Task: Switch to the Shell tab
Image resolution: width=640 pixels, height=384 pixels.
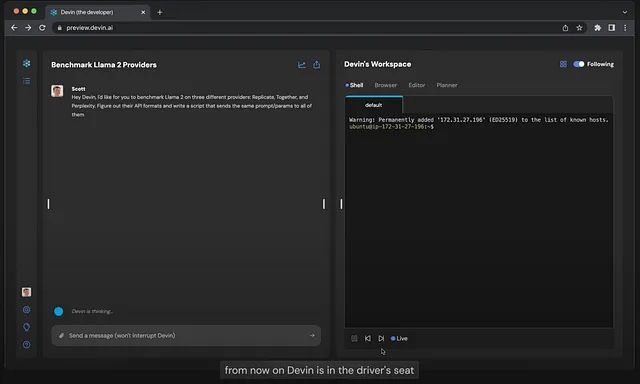Action: tap(354, 85)
